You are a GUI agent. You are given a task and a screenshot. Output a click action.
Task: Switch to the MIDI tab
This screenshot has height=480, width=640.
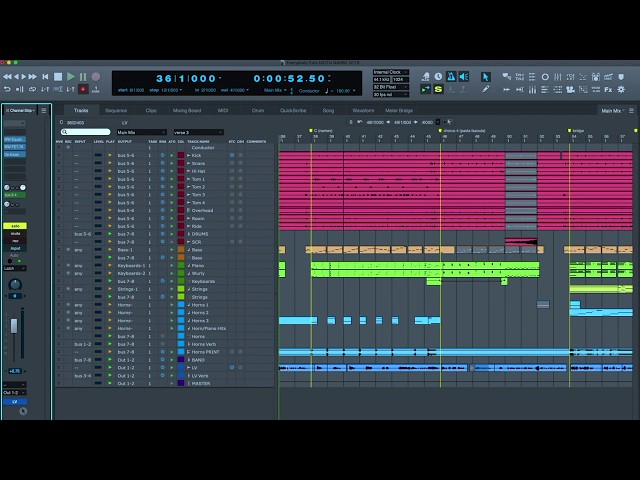223,110
